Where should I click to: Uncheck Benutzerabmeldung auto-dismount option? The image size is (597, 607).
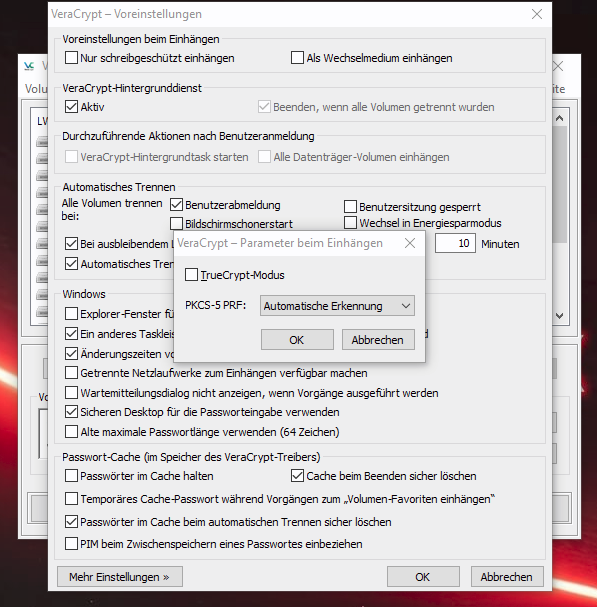click(176, 205)
